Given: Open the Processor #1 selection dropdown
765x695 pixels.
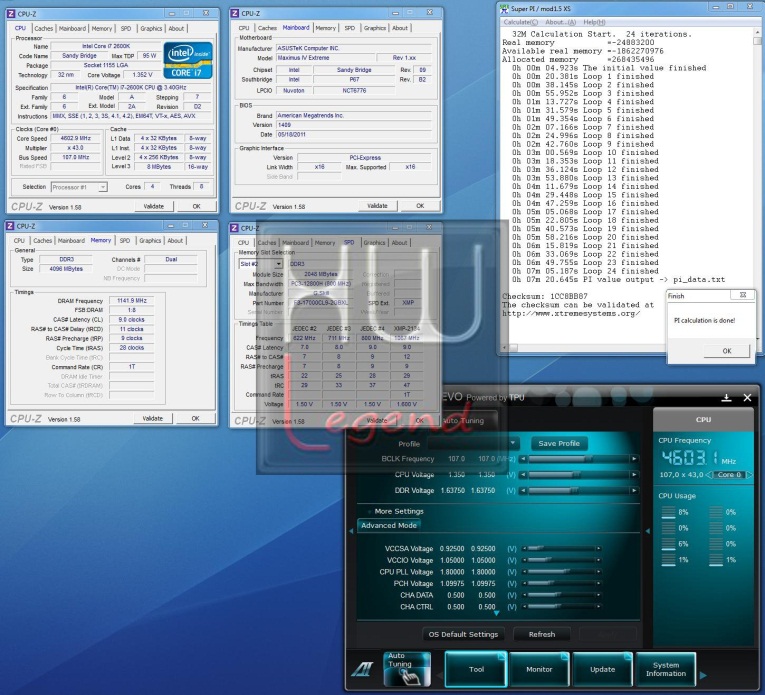Looking at the screenshot, I should coord(102,187).
